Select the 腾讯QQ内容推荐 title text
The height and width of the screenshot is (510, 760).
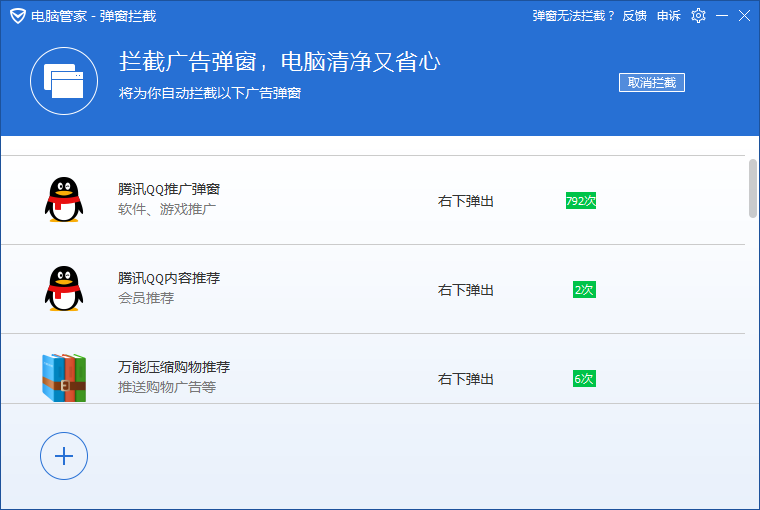(x=169, y=278)
